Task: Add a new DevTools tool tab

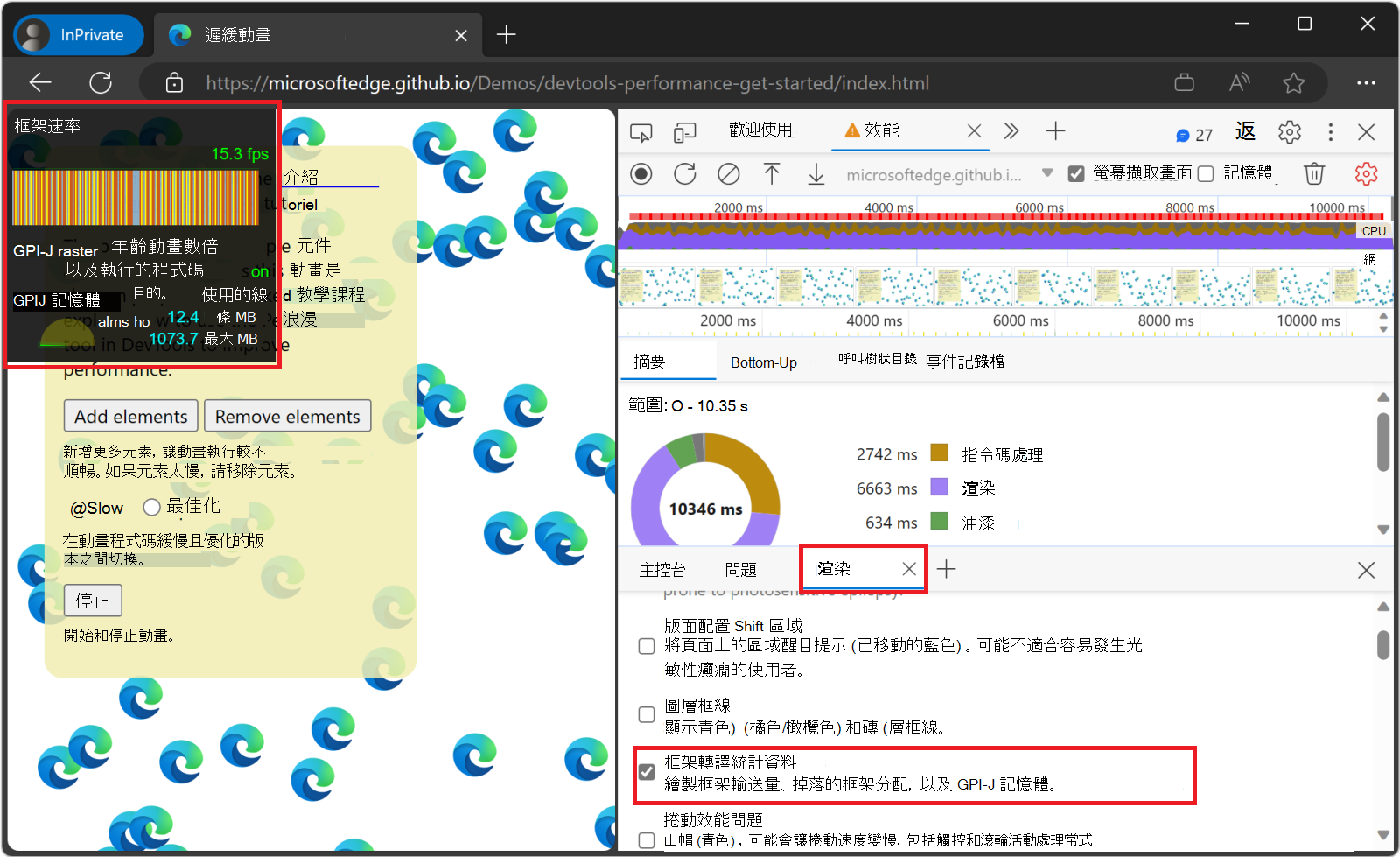Action: [1056, 131]
